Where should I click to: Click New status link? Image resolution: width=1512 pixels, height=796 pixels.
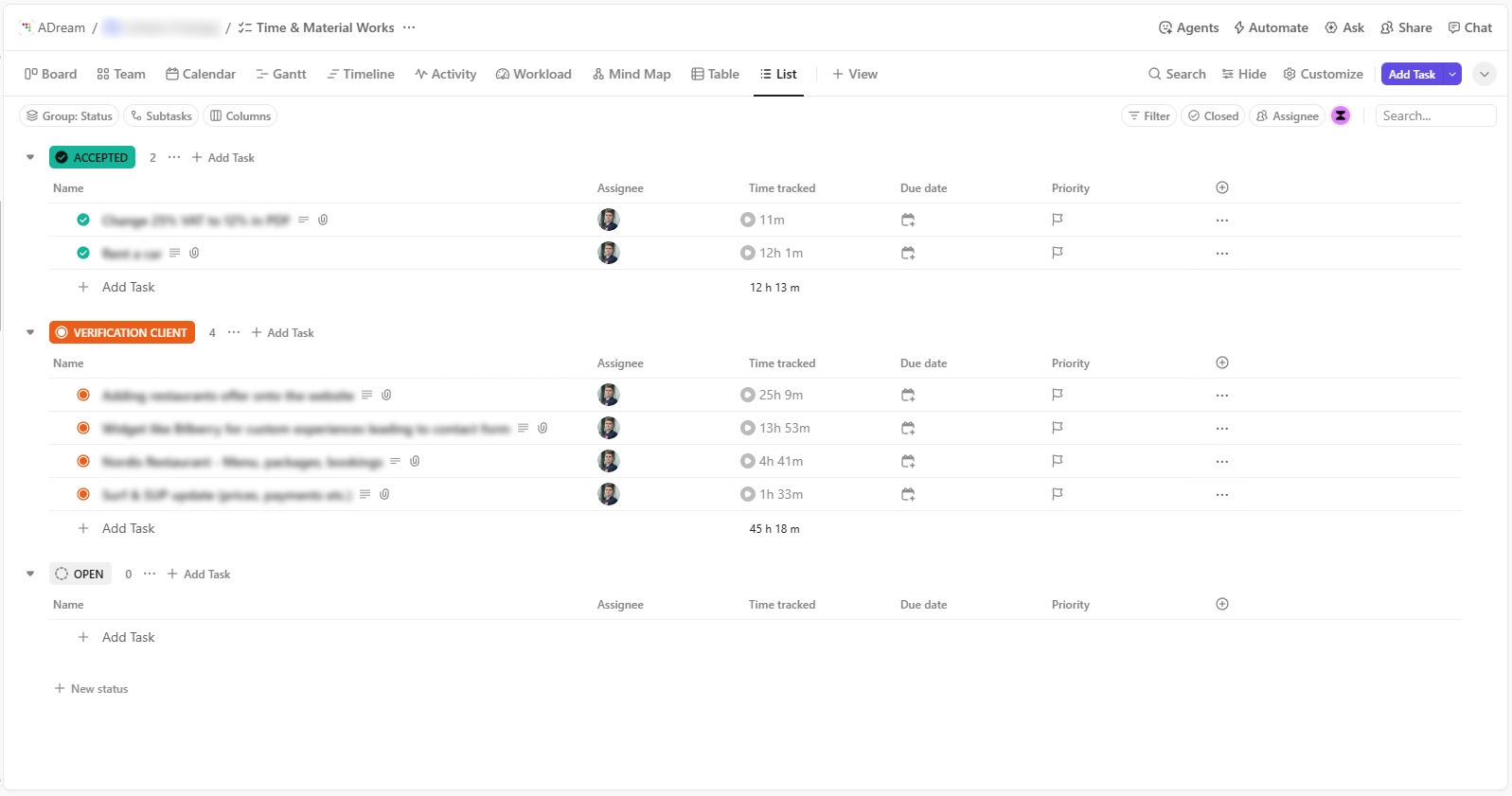[x=91, y=689]
